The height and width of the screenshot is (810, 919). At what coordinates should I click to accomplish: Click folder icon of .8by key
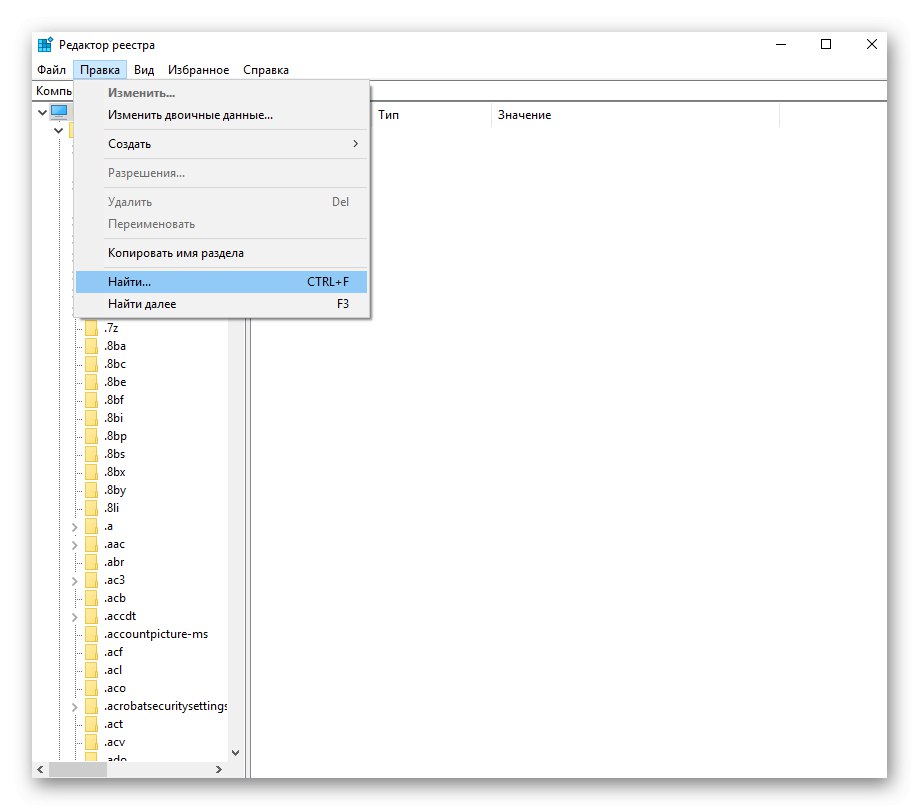pyautogui.click(x=91, y=490)
